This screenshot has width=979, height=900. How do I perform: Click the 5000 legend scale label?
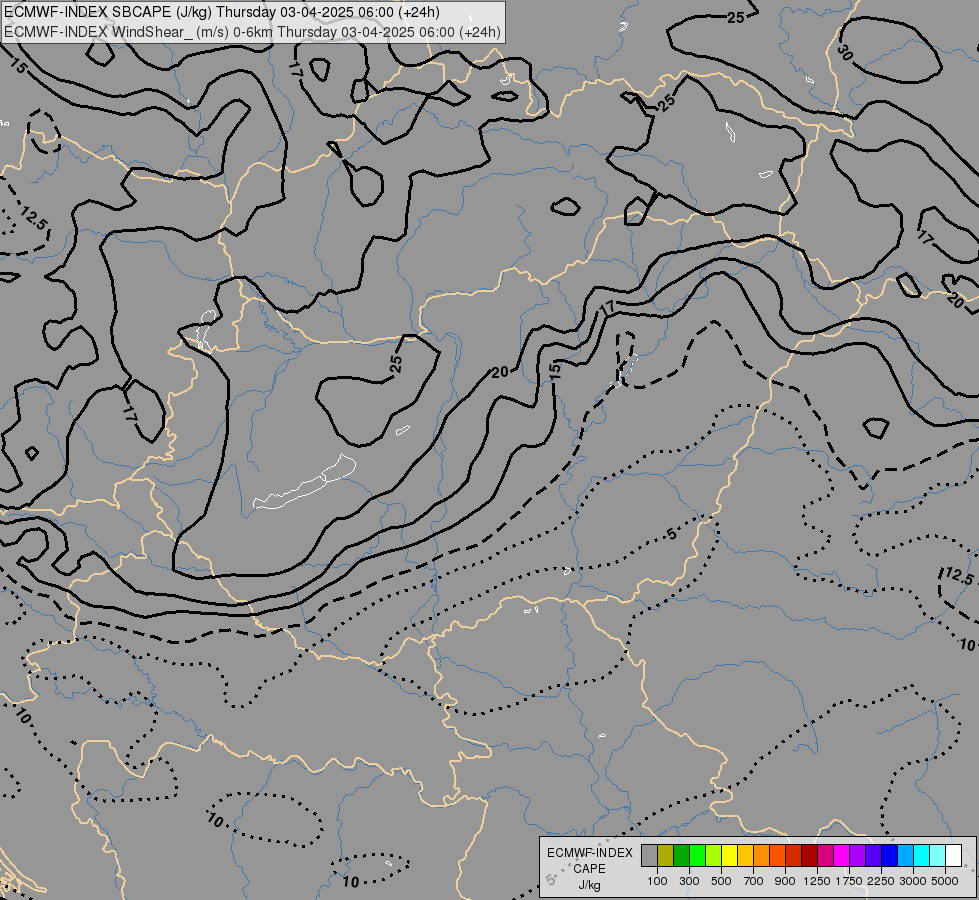945,881
